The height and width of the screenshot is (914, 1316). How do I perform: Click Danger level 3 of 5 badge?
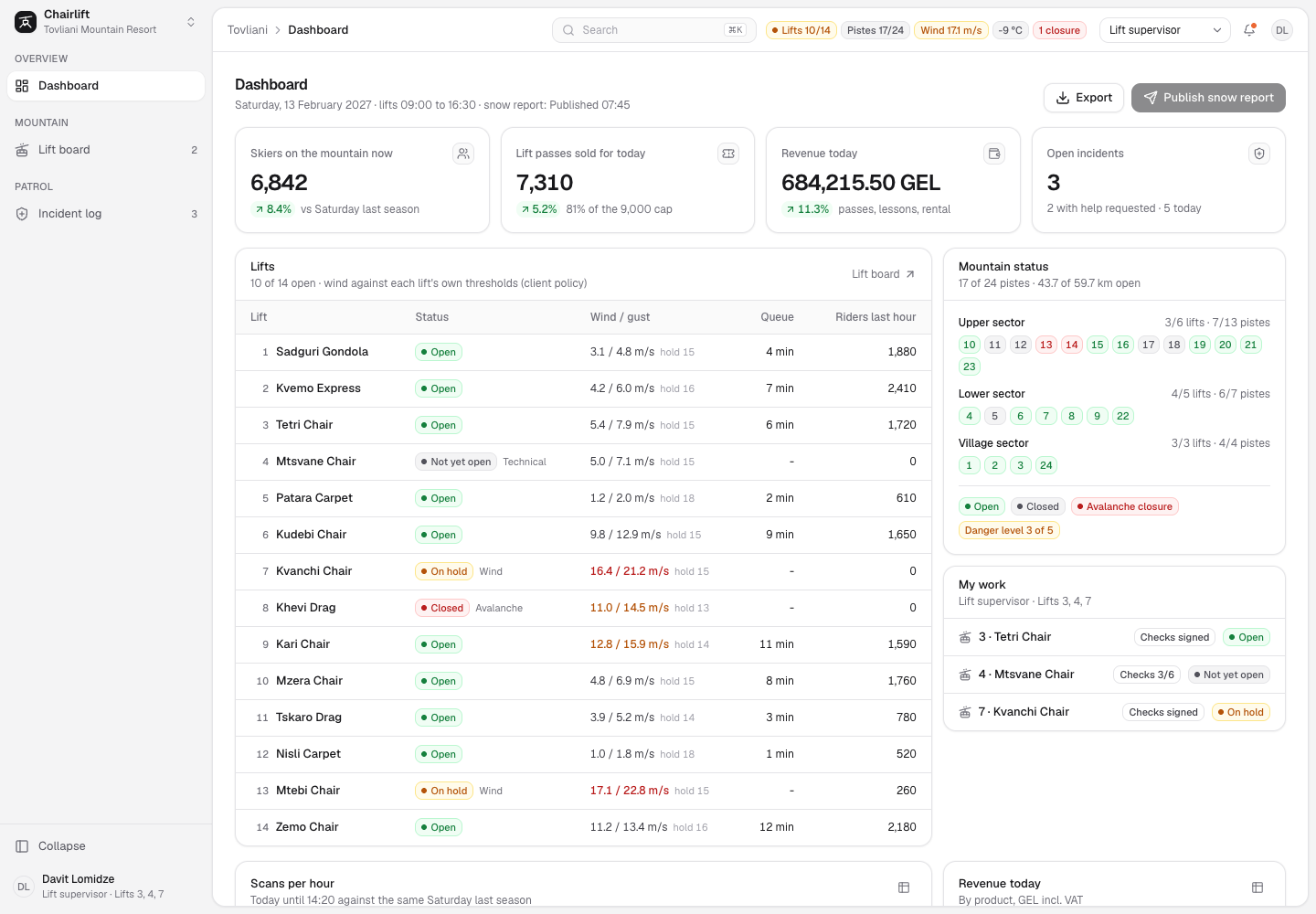pos(1009,530)
